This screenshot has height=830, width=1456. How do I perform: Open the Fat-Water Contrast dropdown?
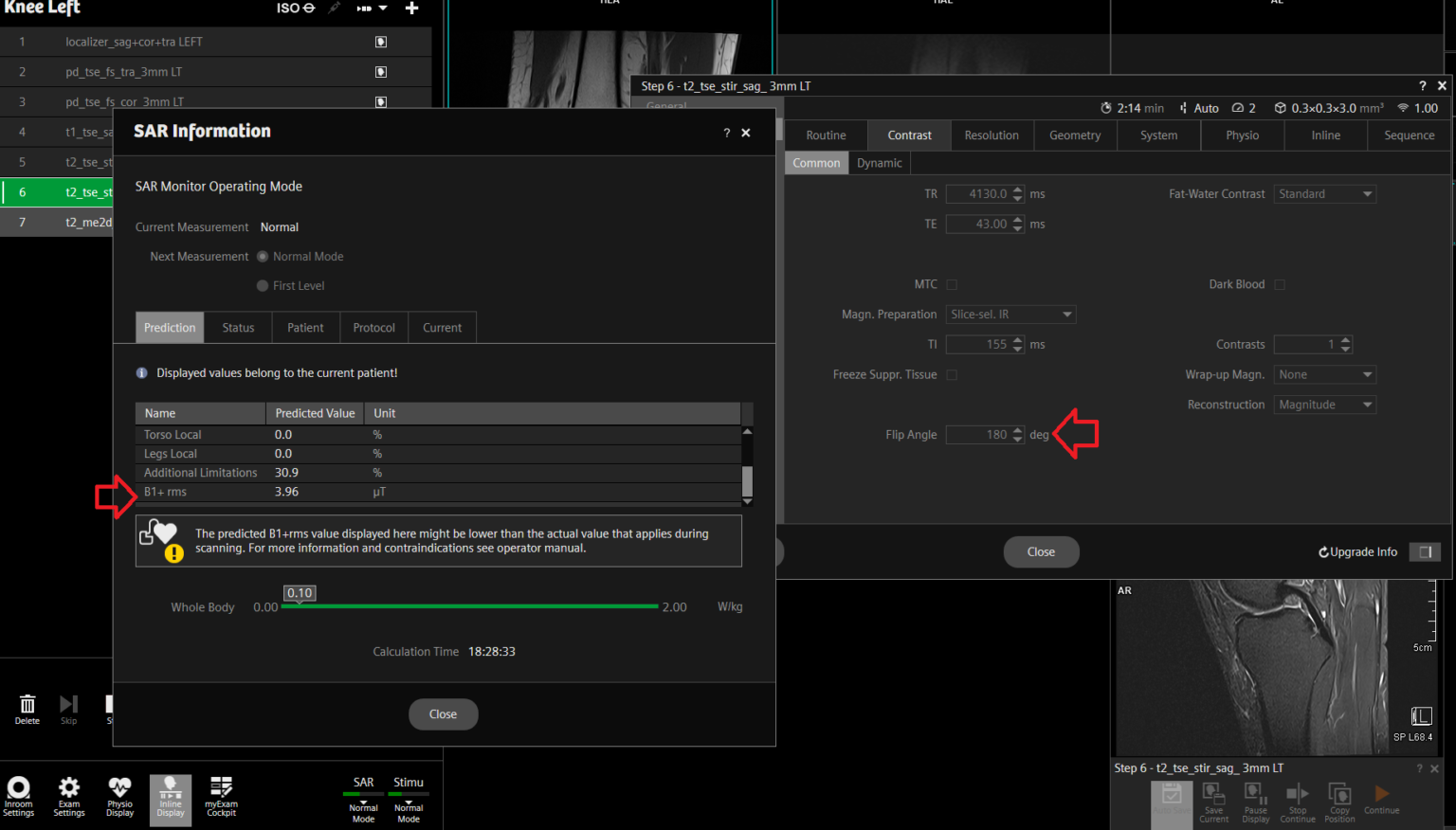click(x=1324, y=194)
